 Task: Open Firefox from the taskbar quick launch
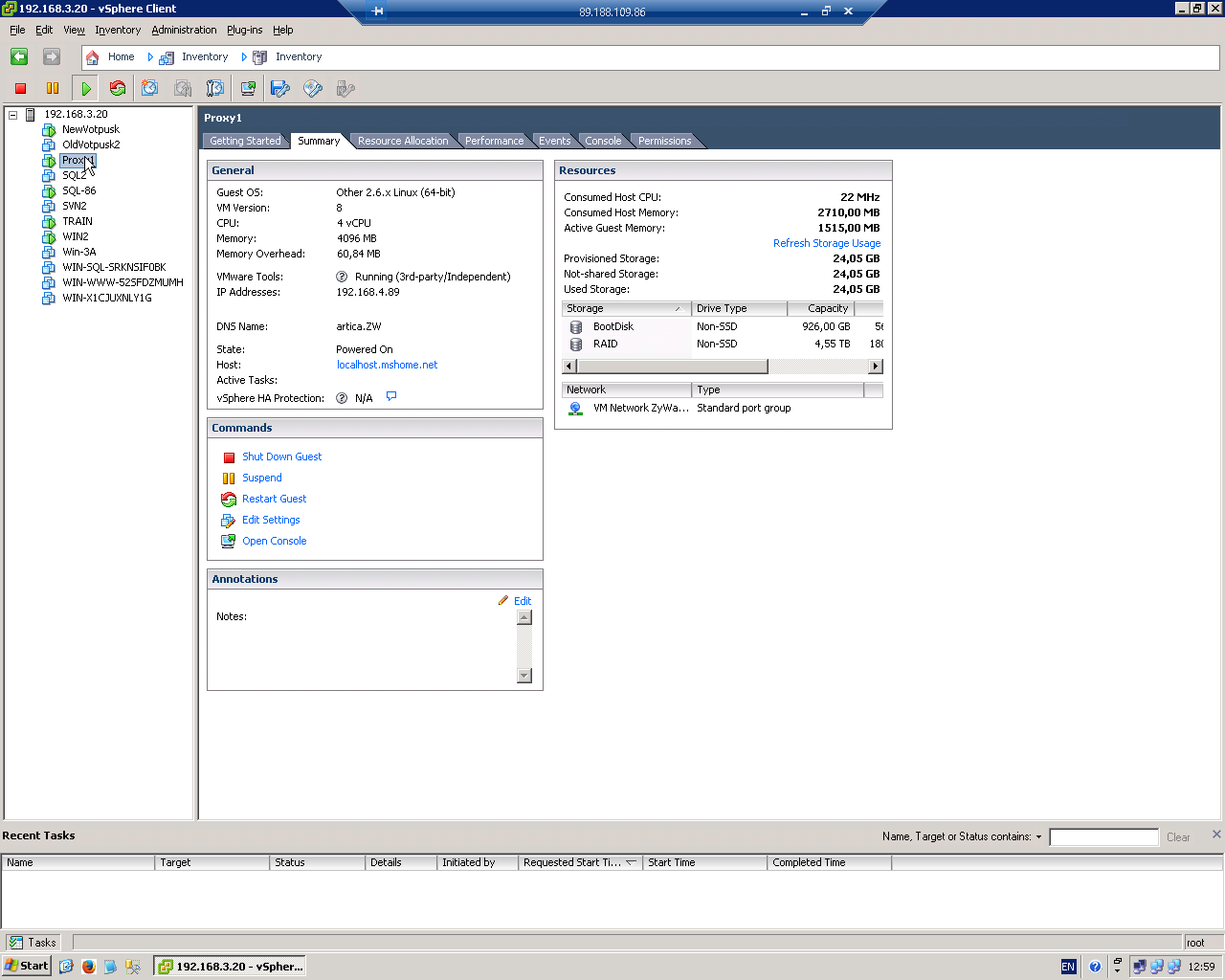[88, 967]
